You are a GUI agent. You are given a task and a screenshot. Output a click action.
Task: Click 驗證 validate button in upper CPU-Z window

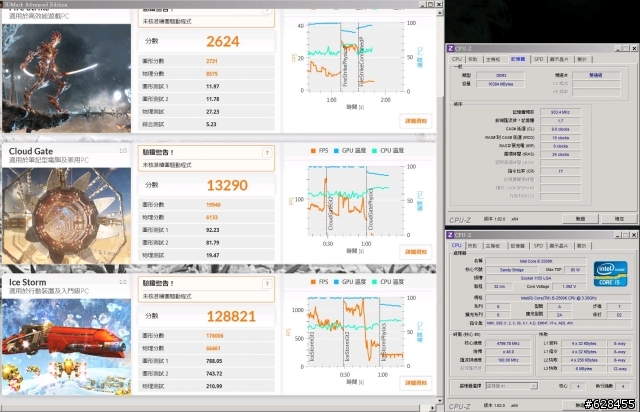(580, 219)
